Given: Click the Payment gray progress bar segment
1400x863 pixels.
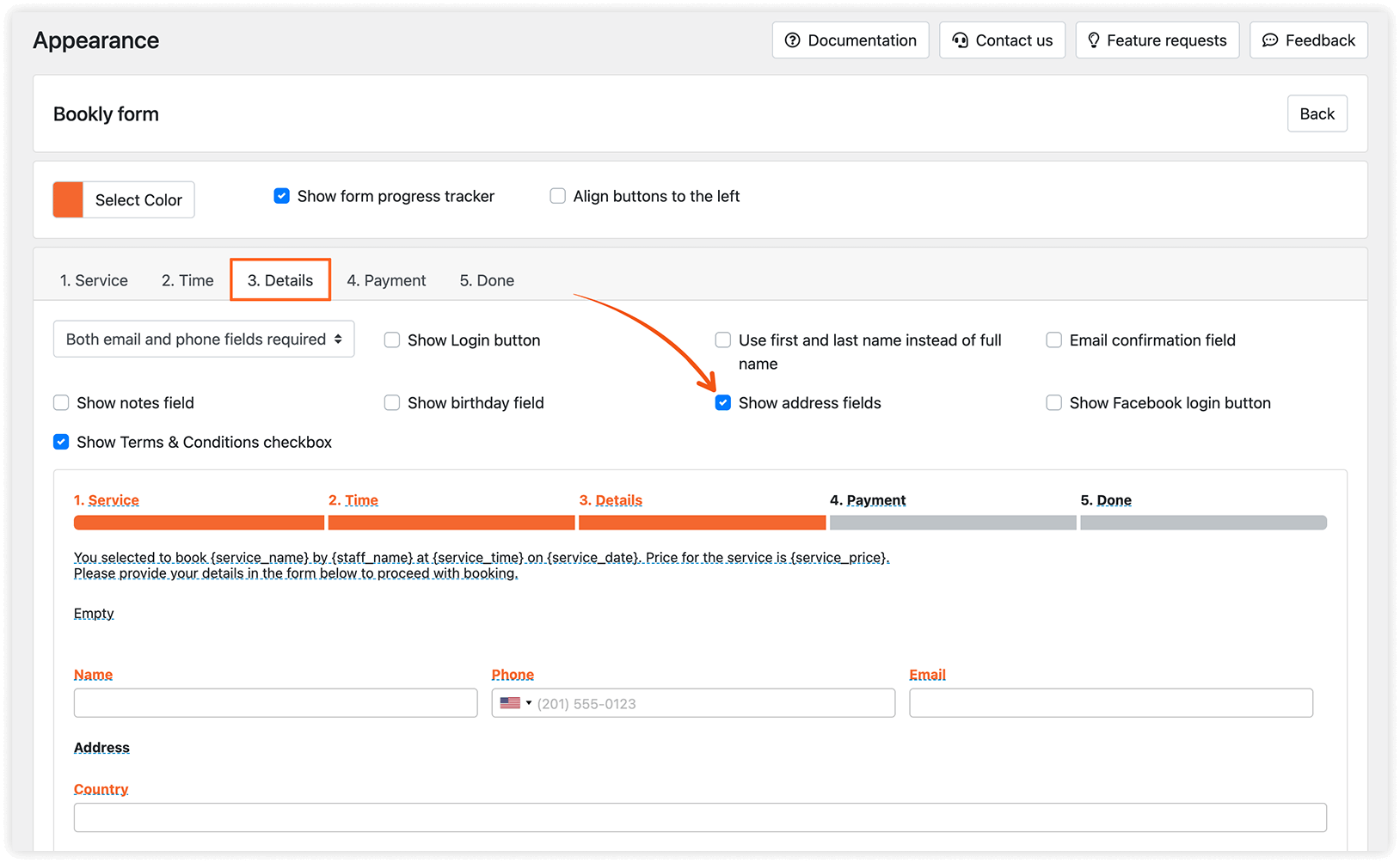Looking at the screenshot, I should click(x=953, y=523).
